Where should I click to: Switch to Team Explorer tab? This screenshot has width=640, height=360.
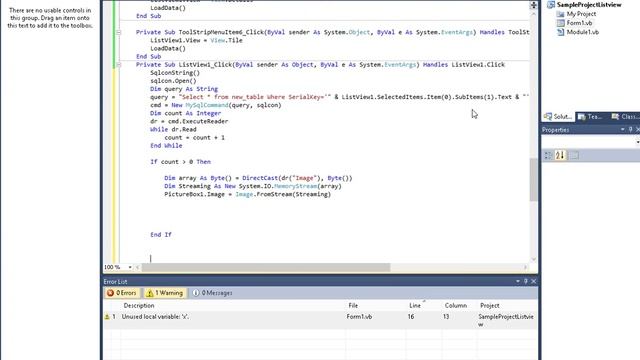tap(590, 117)
